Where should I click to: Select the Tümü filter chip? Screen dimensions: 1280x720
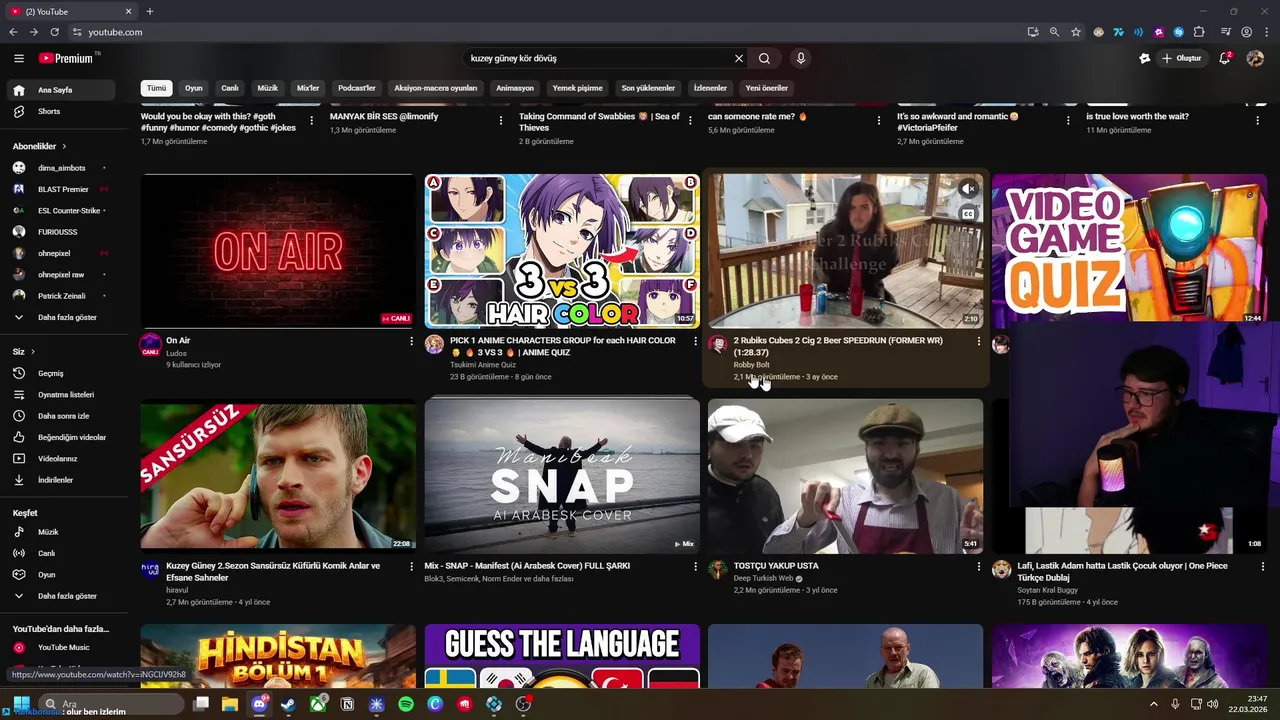click(157, 88)
